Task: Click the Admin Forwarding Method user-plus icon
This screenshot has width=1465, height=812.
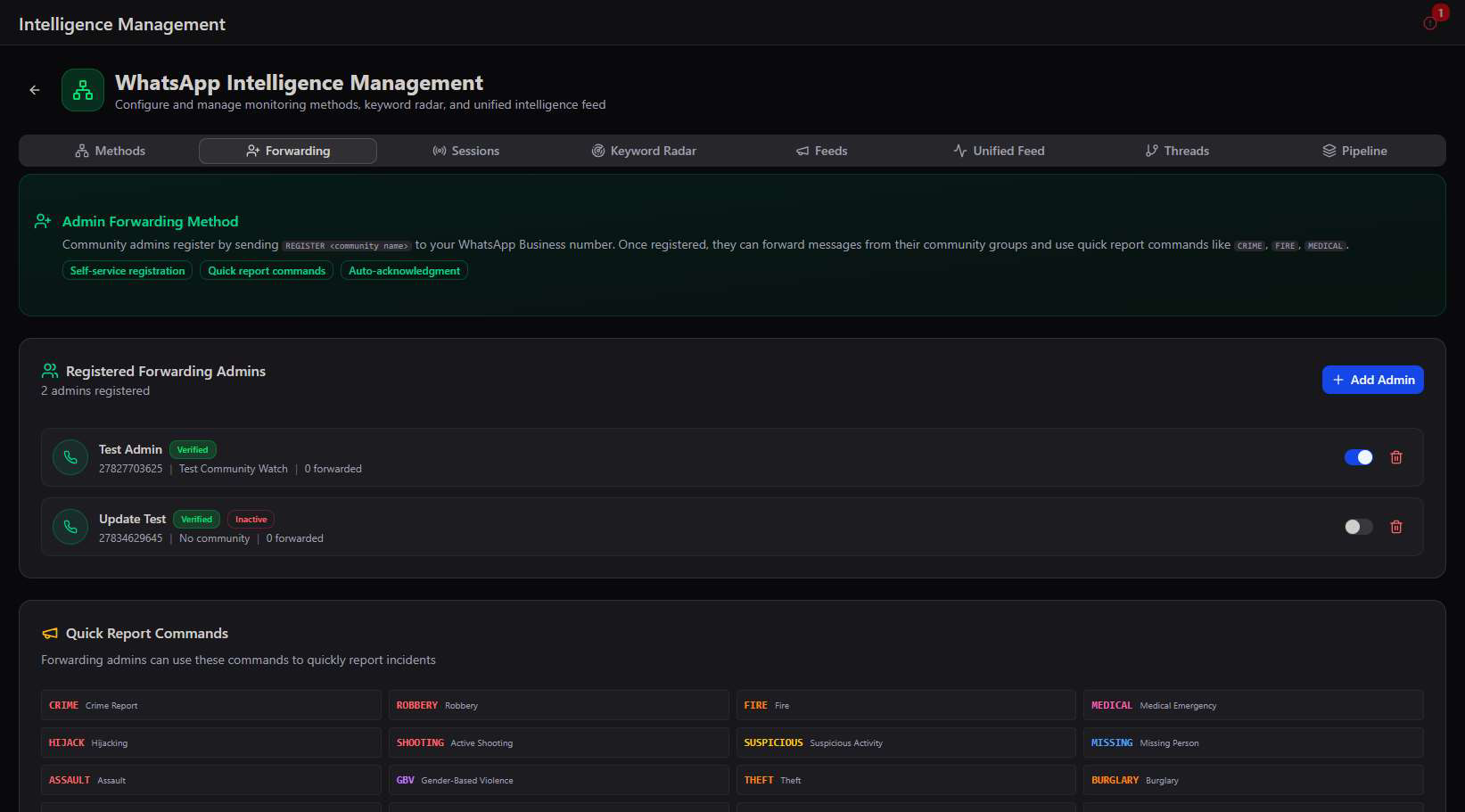Action: click(43, 221)
